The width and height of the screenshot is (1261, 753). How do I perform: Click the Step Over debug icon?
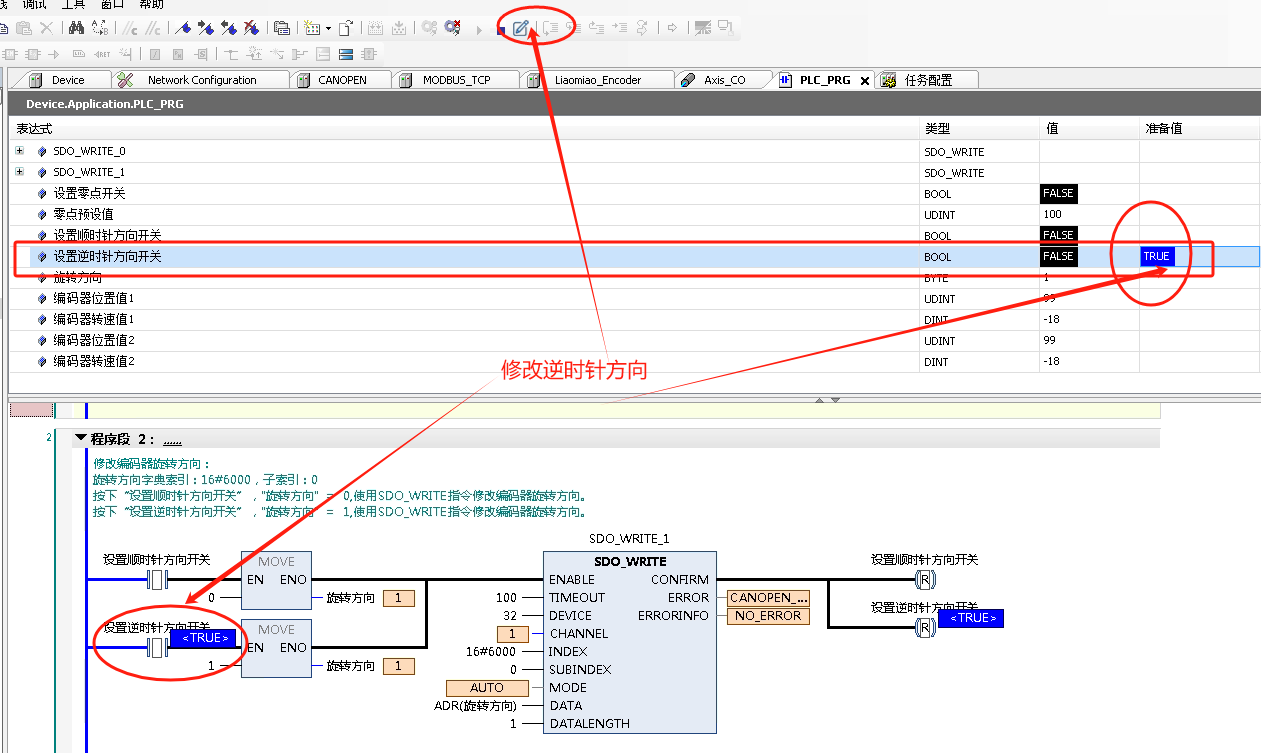click(549, 28)
